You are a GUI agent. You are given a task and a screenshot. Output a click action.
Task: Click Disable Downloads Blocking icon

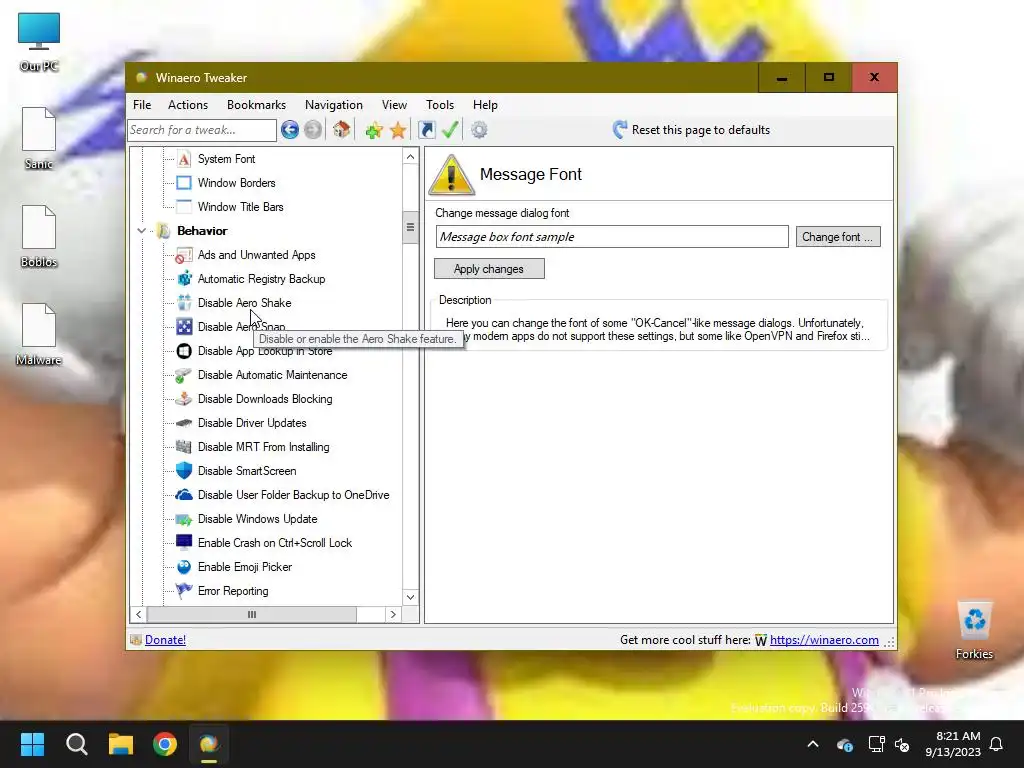[x=184, y=399]
